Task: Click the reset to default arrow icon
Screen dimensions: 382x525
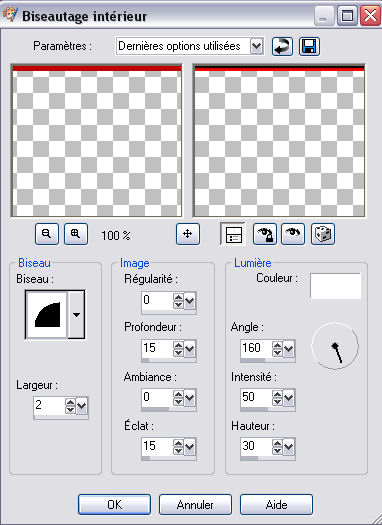Action: click(x=282, y=46)
